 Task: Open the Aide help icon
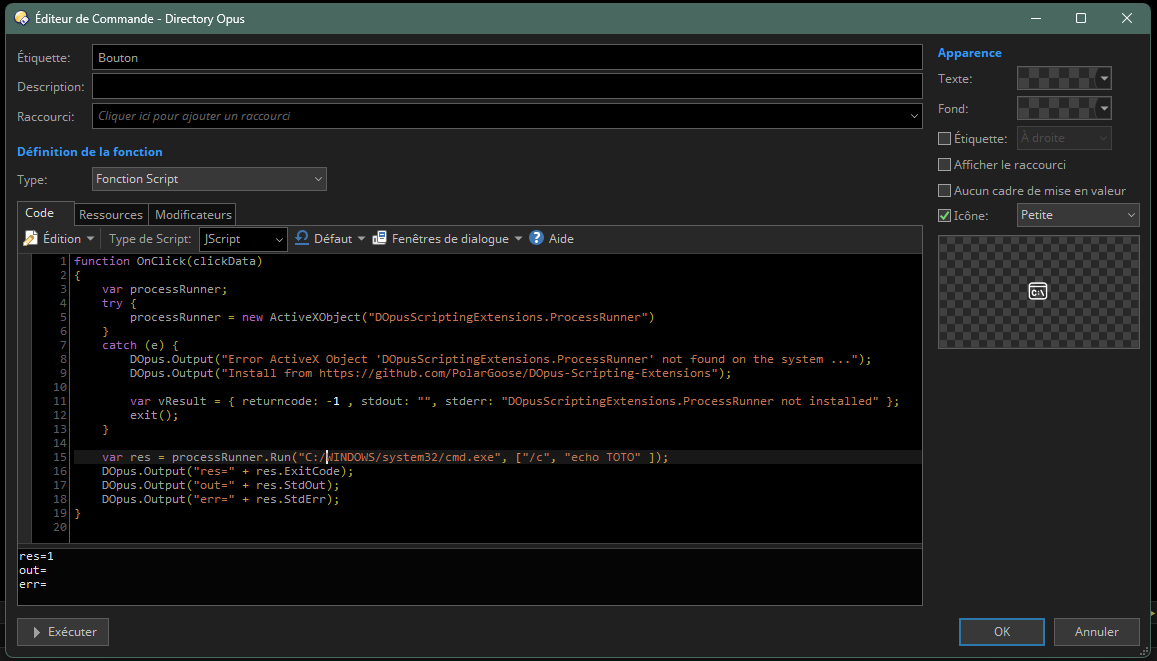(x=536, y=238)
